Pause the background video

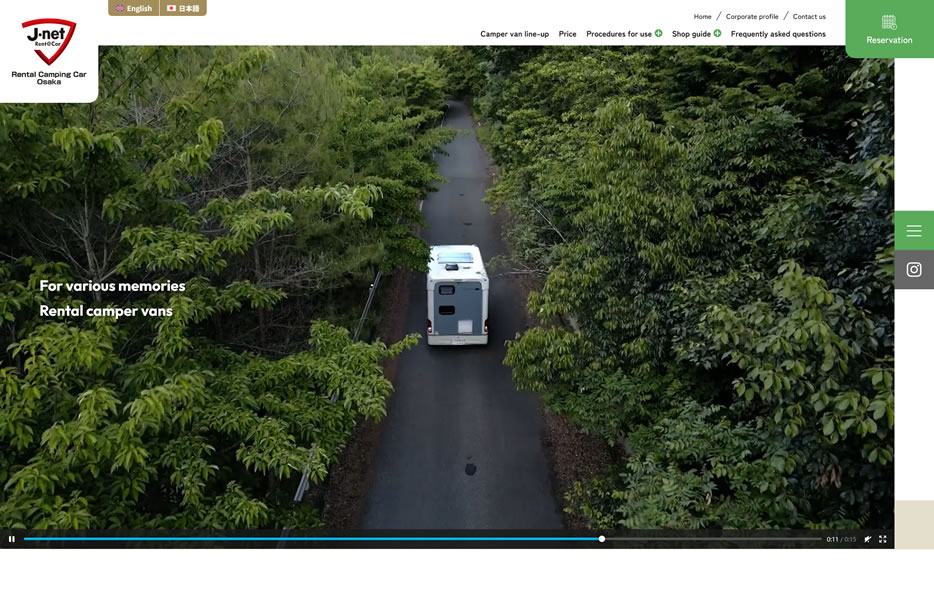tap(12, 539)
